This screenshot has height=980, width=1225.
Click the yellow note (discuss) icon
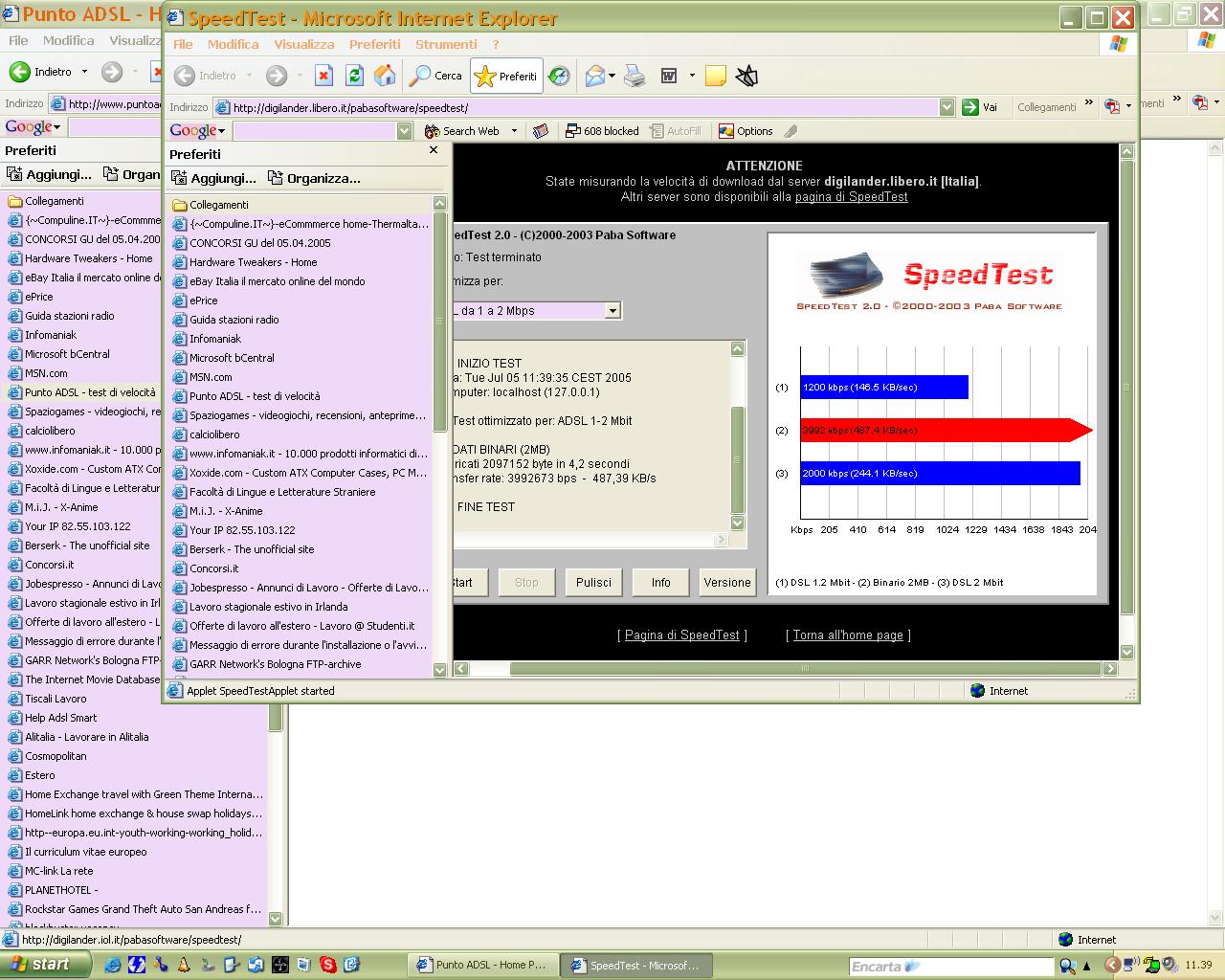[716, 76]
